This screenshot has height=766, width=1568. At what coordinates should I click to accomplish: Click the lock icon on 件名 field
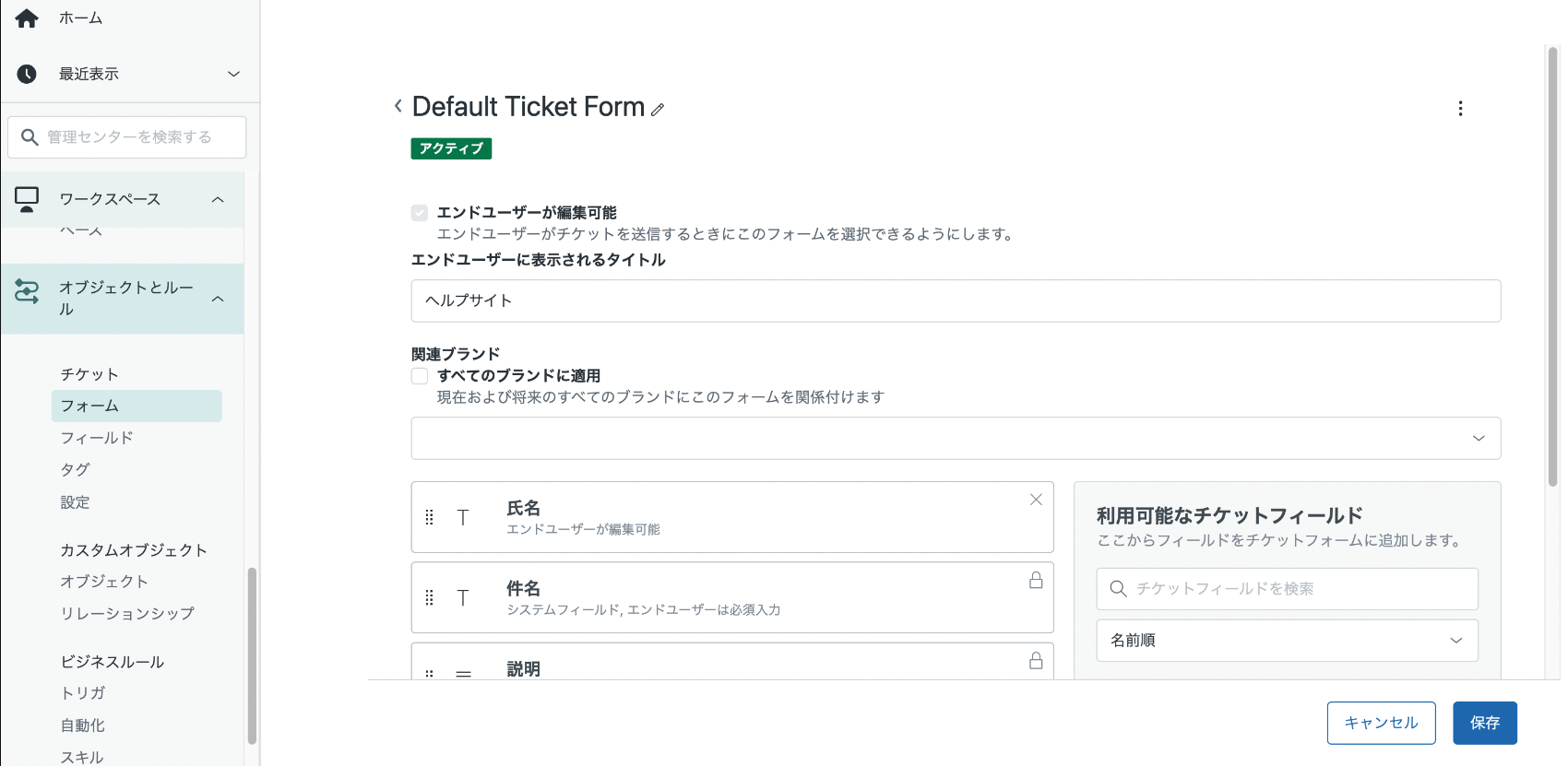(x=1036, y=580)
